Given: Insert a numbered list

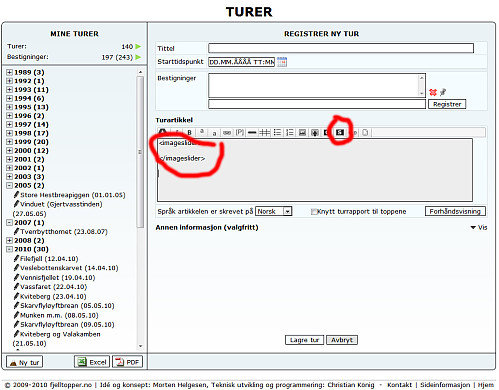Looking at the screenshot, I should coord(290,133).
